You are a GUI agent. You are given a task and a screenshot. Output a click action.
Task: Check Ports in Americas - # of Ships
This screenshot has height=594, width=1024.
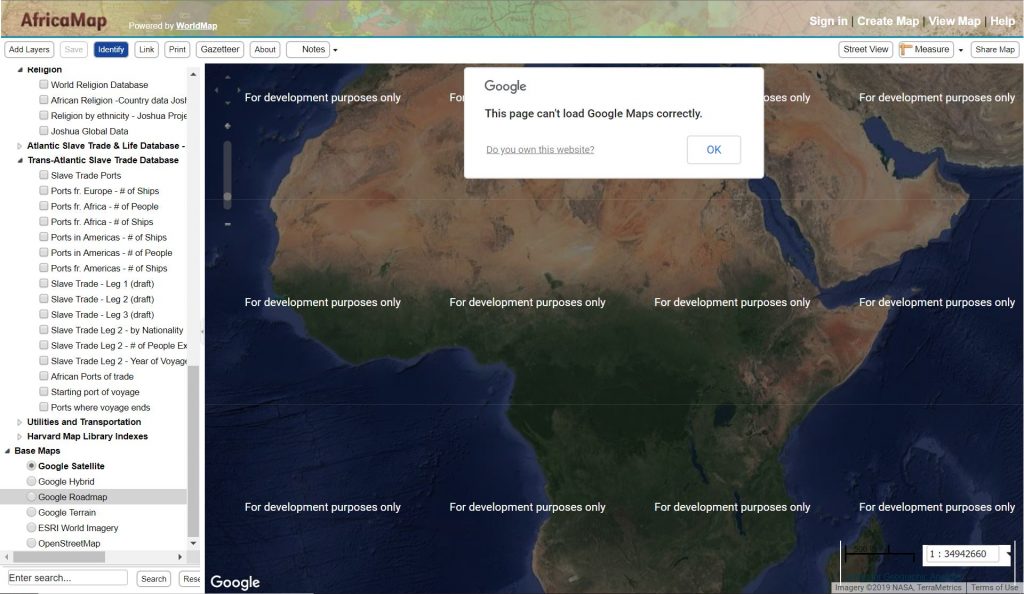[x=44, y=237]
